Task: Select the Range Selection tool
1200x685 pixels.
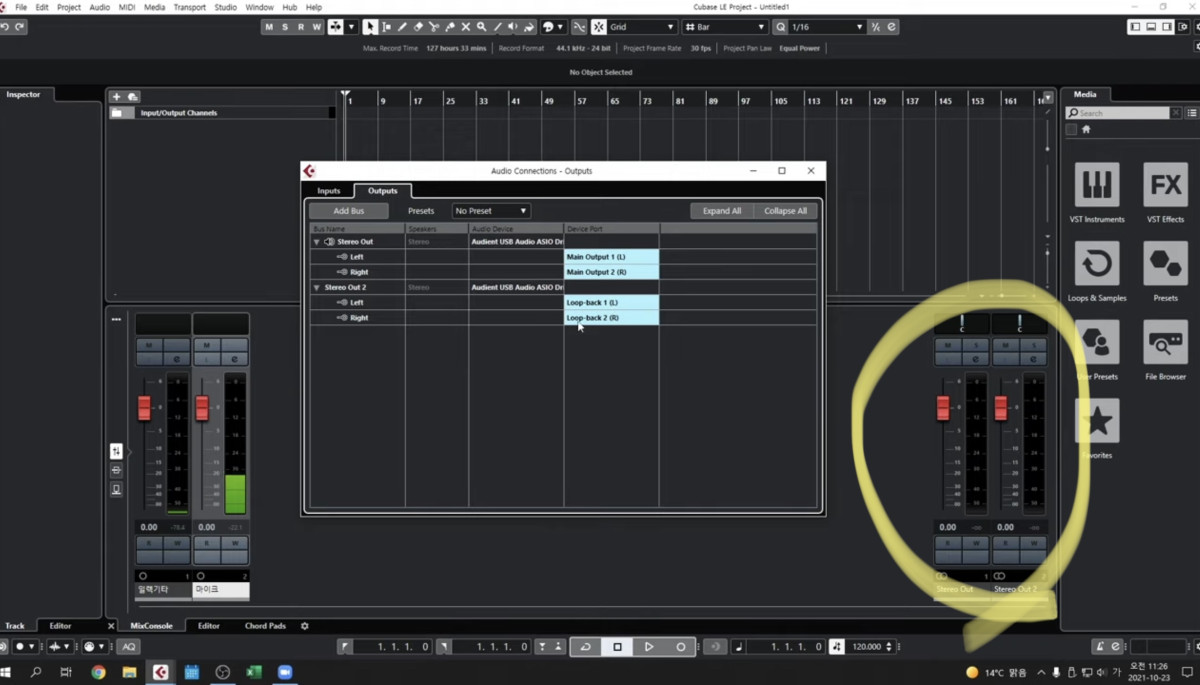Action: coord(386,27)
